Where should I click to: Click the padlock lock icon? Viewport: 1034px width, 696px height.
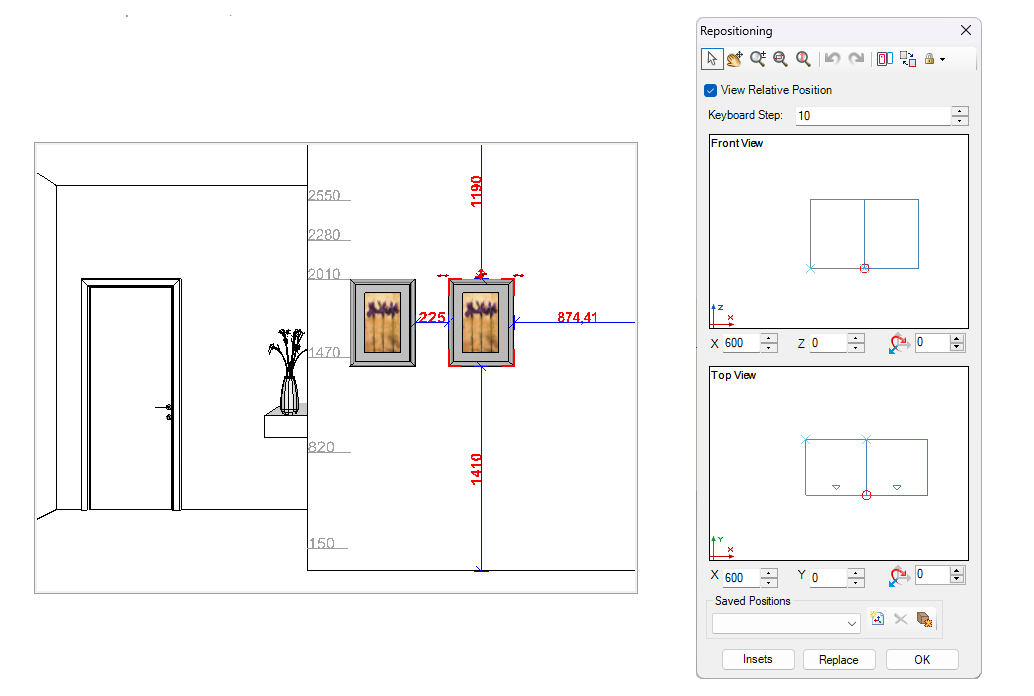click(929, 59)
